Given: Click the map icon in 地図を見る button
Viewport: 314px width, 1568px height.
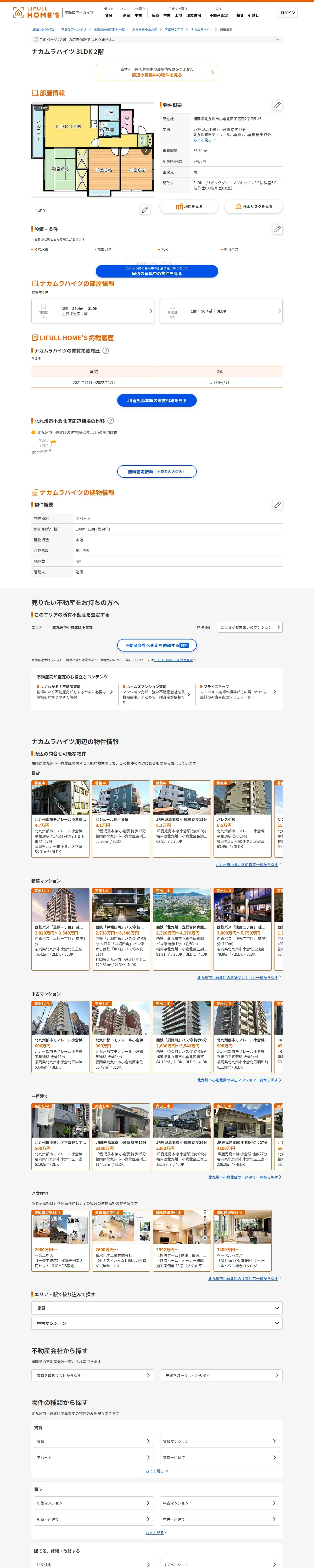Looking at the screenshot, I should (179, 207).
